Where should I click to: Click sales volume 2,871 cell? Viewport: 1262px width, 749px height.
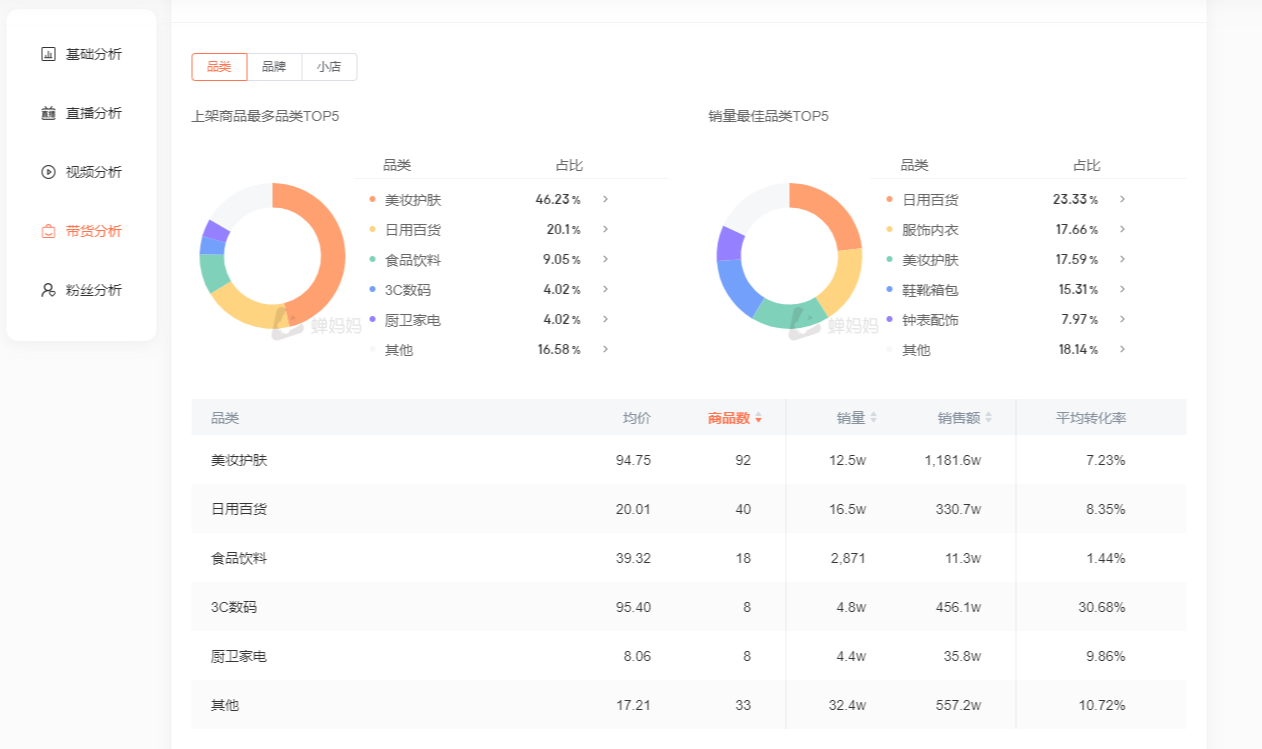(x=848, y=558)
